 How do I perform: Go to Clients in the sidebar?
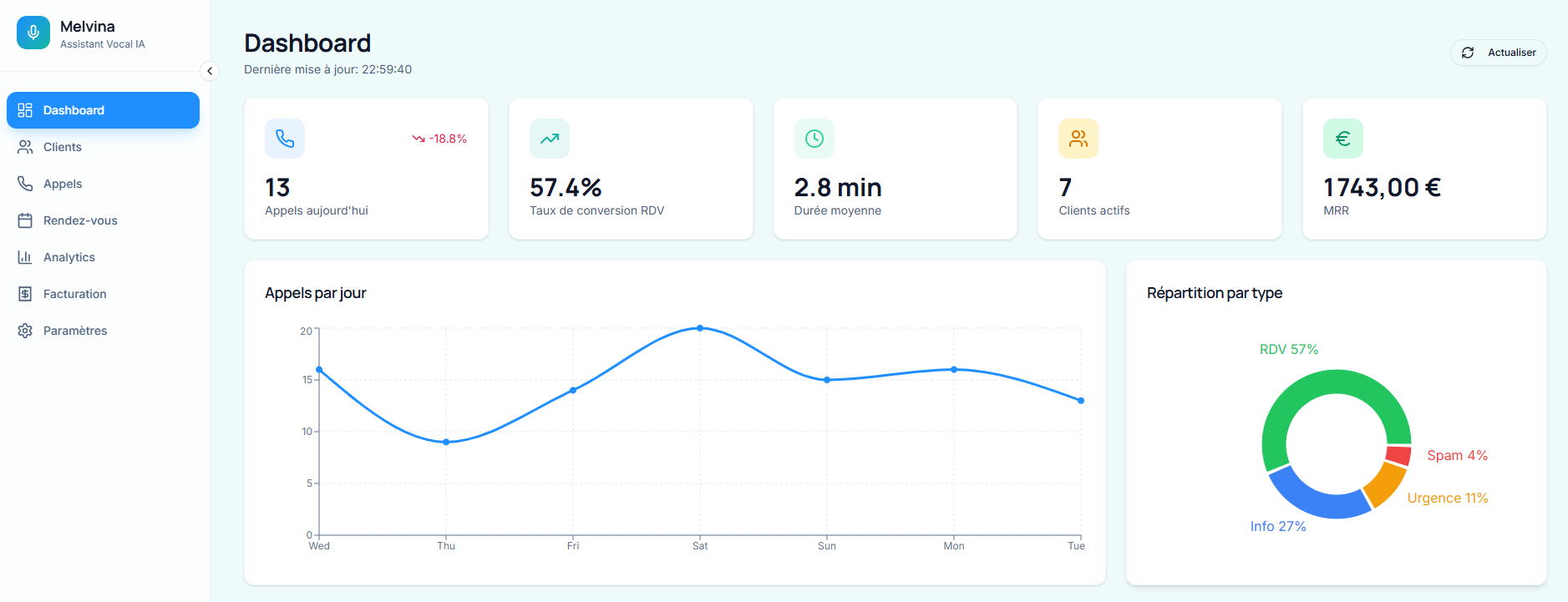tap(103, 147)
